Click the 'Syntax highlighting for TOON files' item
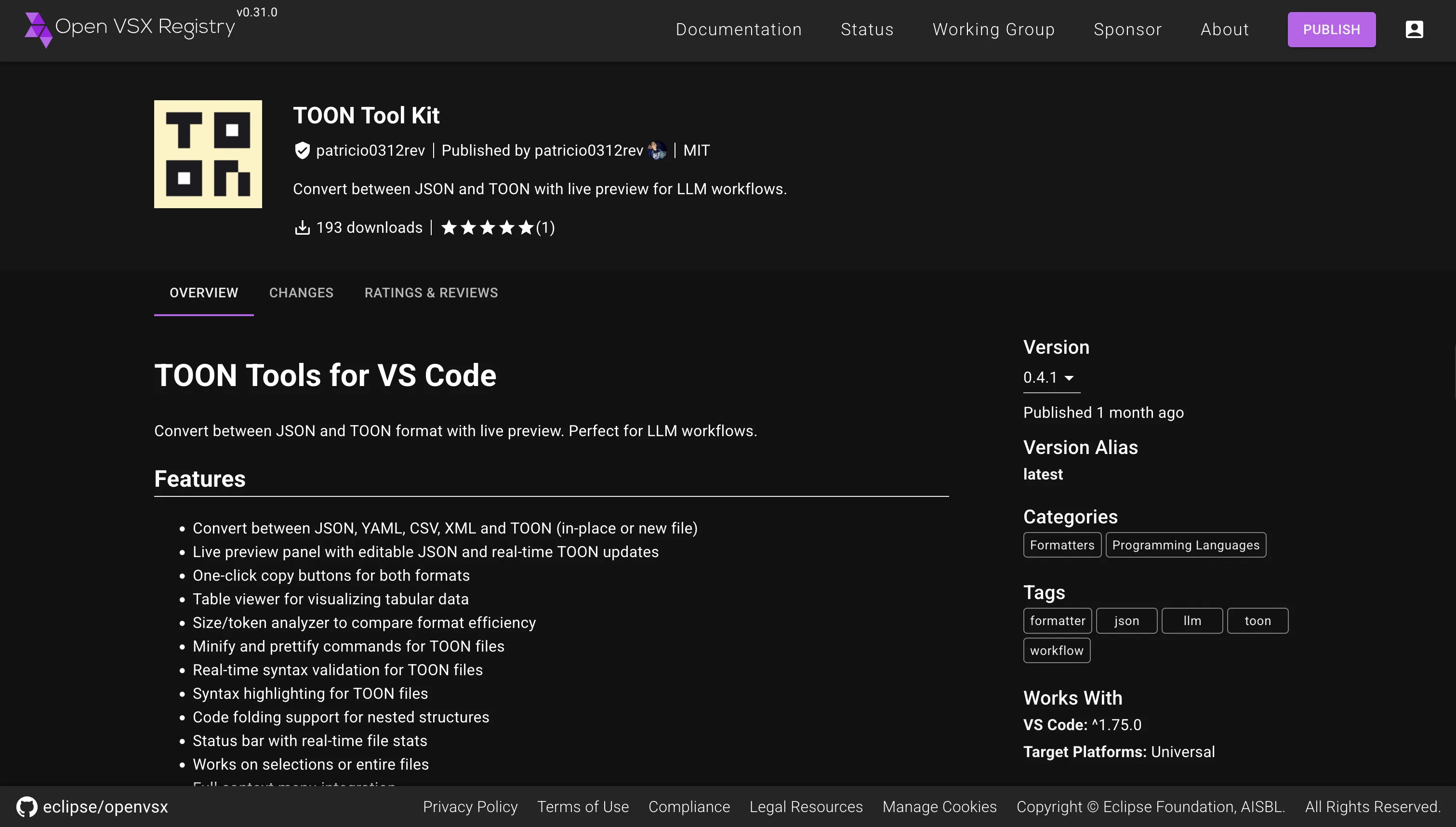 [x=310, y=694]
